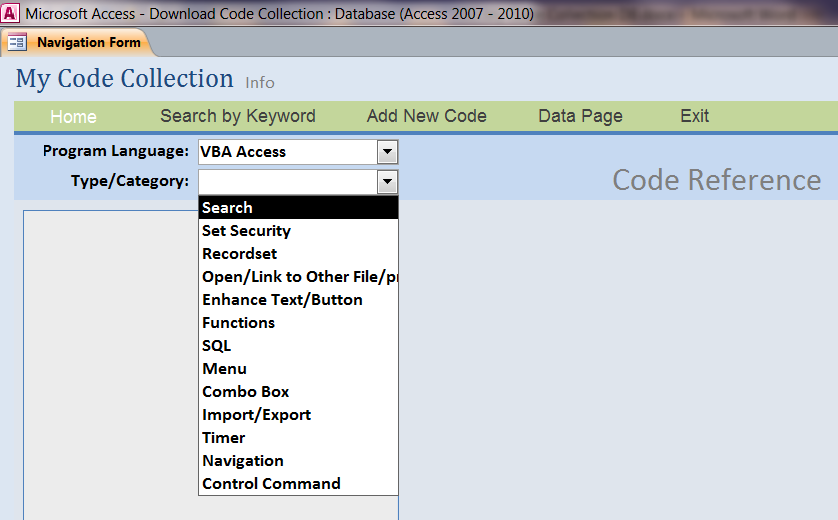Image resolution: width=838 pixels, height=520 pixels.
Task: Collapse the Type/Category dropdown arrow
Action: (387, 182)
